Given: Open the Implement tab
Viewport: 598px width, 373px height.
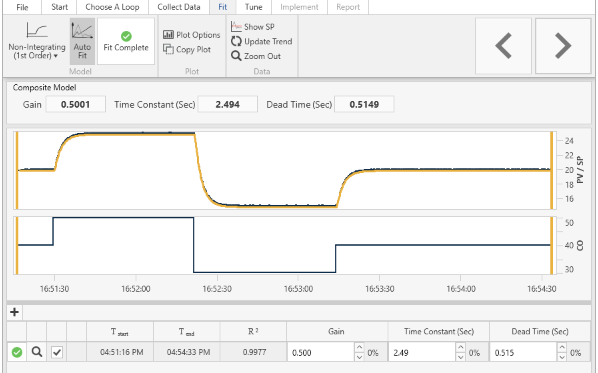Looking at the screenshot, I should pos(299,7).
